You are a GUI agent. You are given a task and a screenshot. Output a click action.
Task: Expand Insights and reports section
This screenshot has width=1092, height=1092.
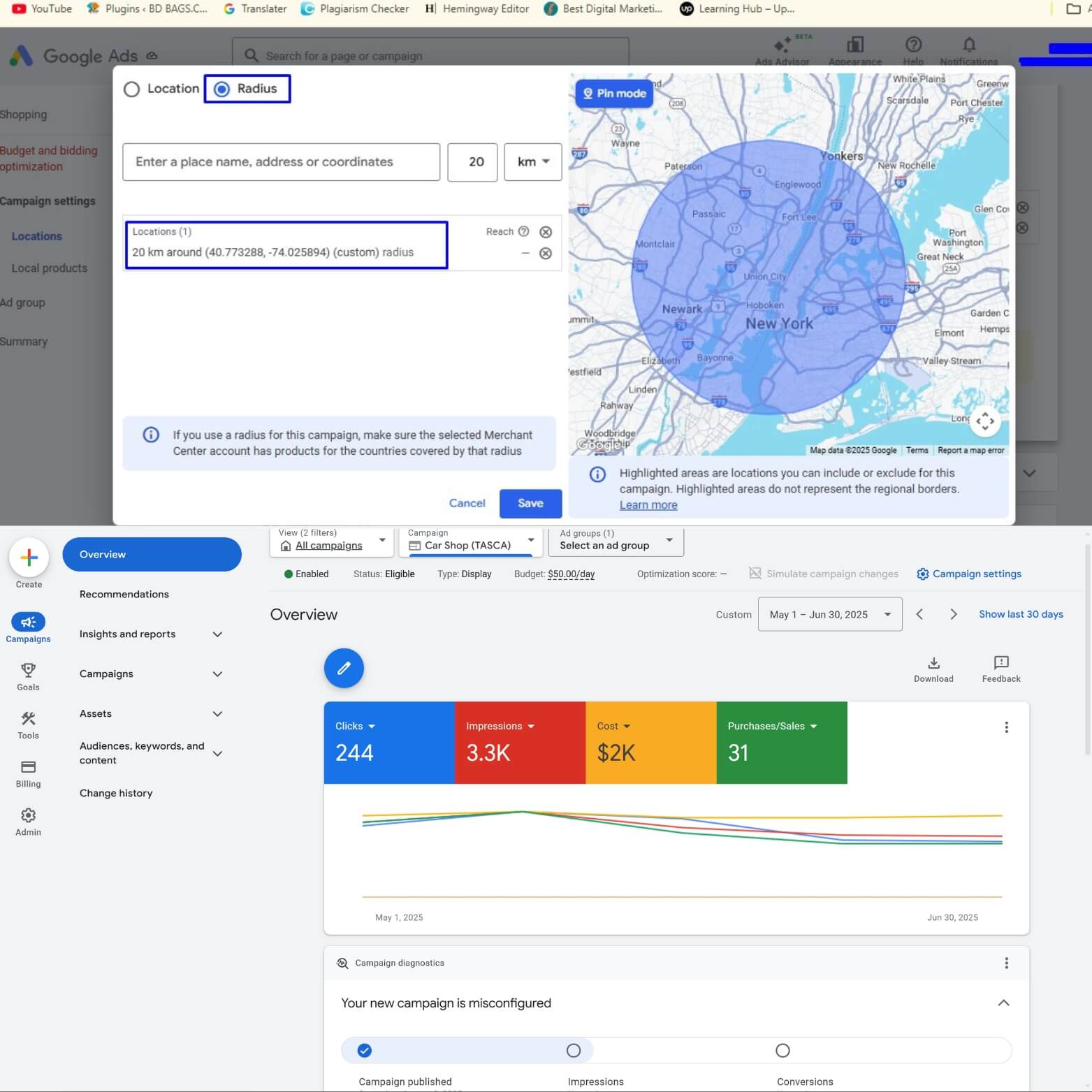151,634
